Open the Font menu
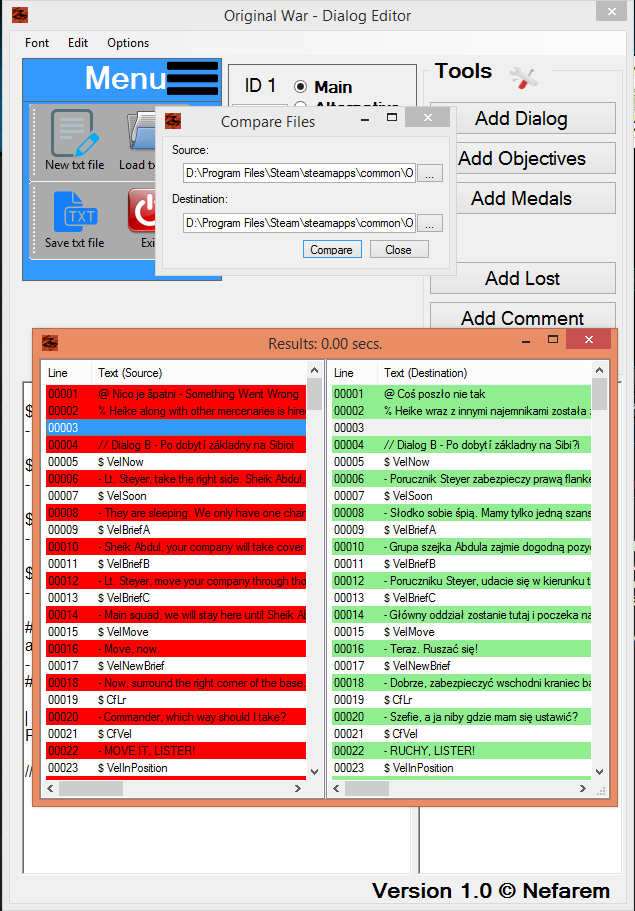This screenshot has width=635, height=911. 37,43
